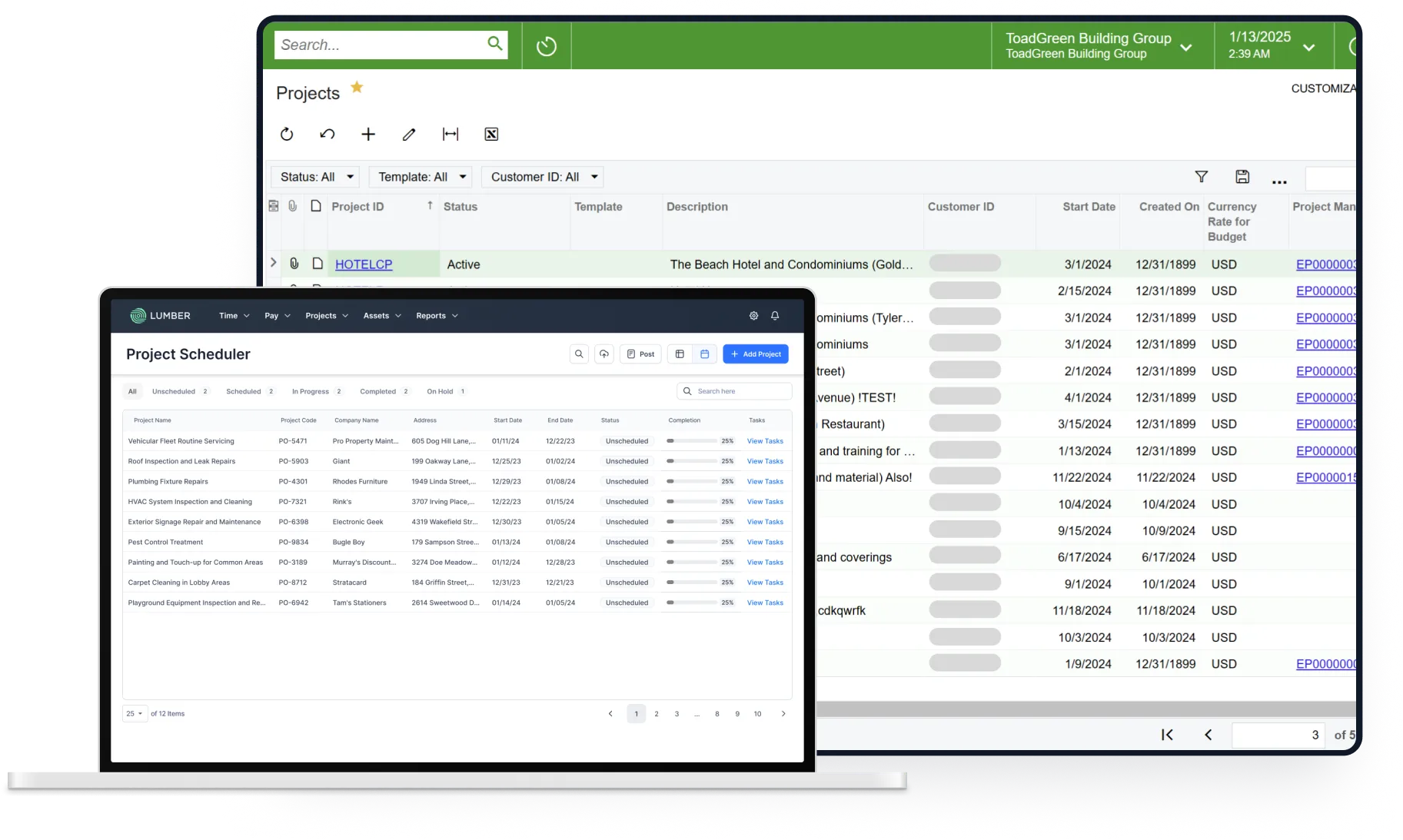Screen dimensions: 1403x840
Task: Expand the ToadGreen Building Group company selector
Action: [1187, 46]
